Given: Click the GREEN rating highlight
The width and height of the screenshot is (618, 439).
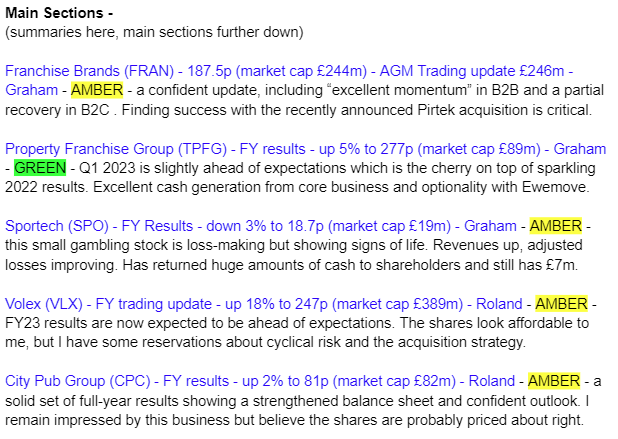Looking at the screenshot, I should click(x=40, y=168).
